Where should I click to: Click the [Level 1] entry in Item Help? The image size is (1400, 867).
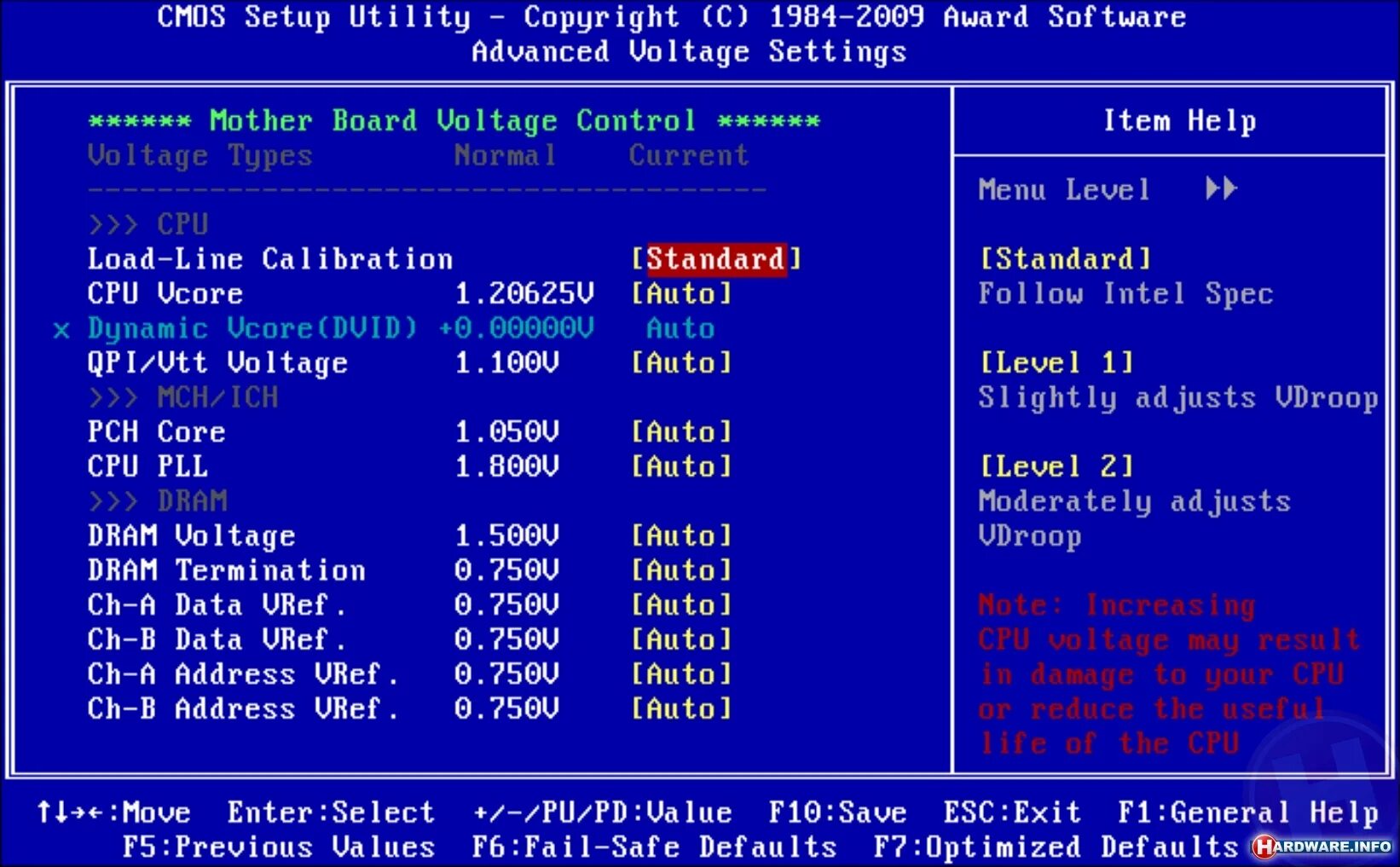[x=1057, y=363]
